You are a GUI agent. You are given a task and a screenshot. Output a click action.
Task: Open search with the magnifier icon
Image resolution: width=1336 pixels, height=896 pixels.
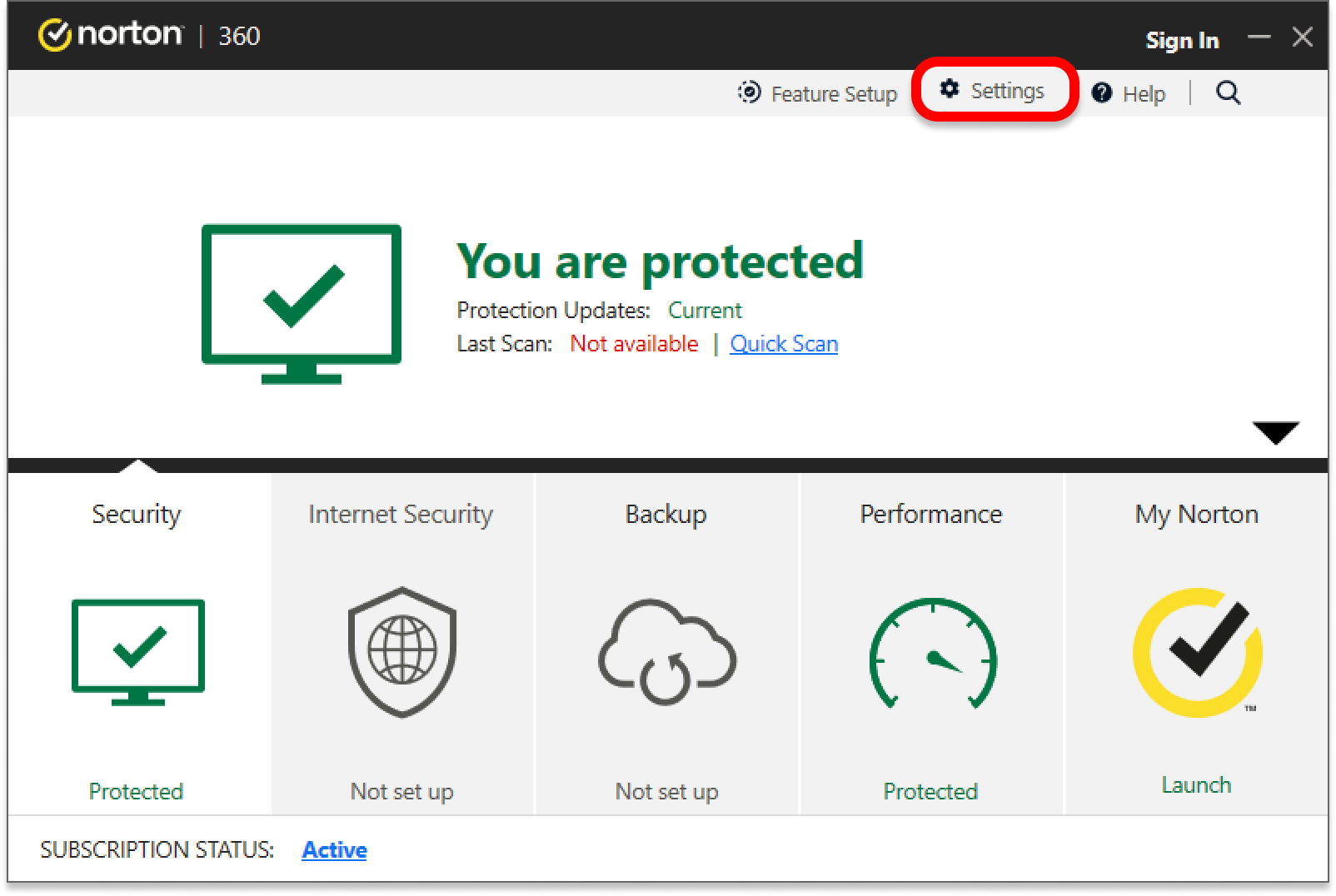tap(1228, 93)
